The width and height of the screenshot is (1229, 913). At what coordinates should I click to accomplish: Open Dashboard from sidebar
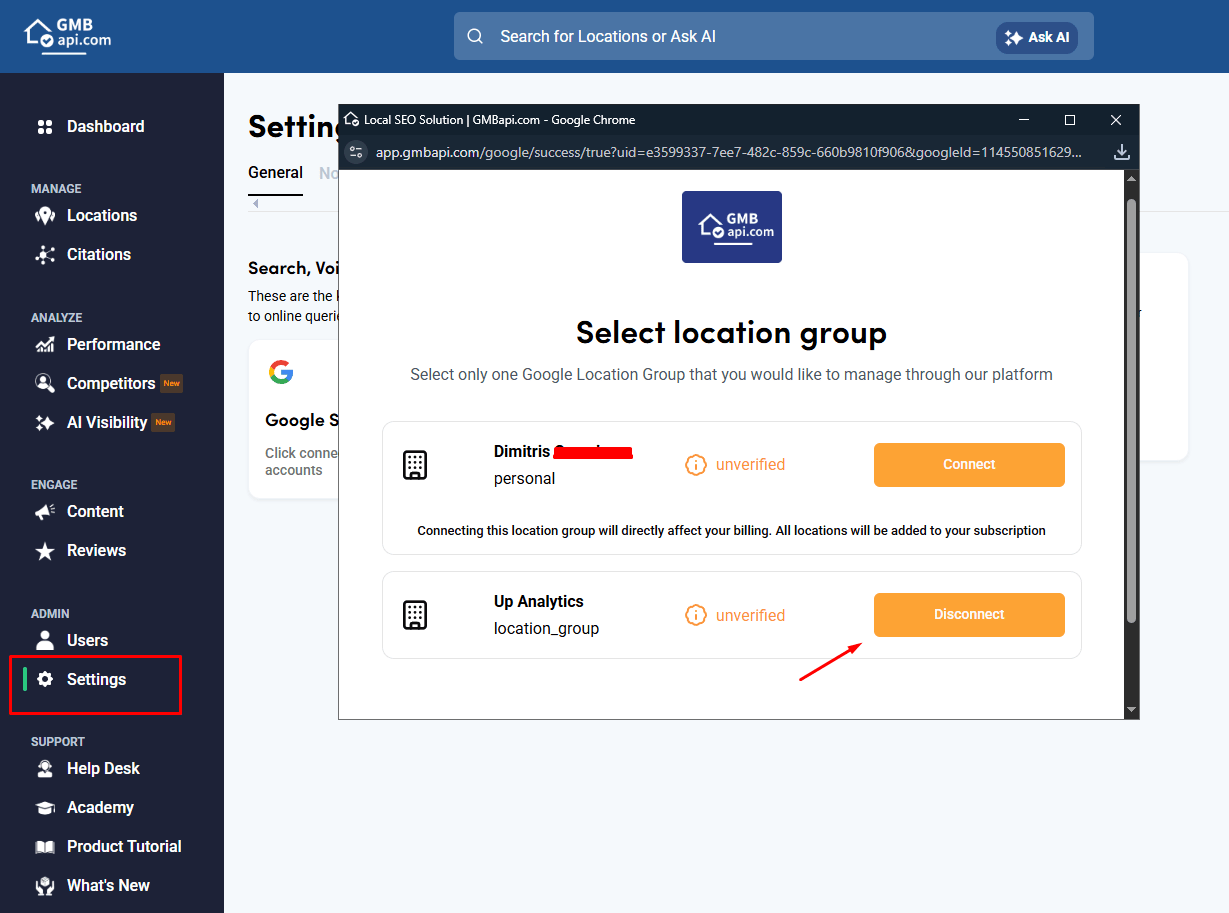105,127
